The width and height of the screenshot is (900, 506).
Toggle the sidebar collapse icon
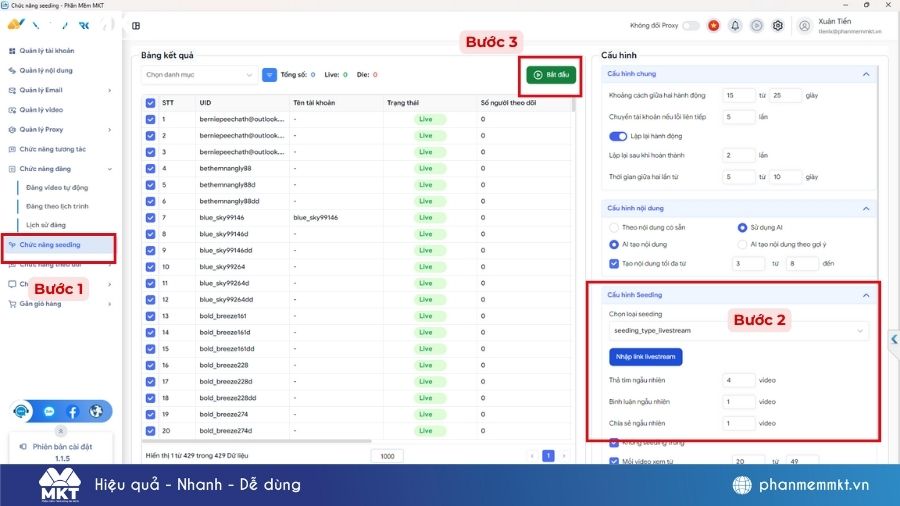point(136,26)
